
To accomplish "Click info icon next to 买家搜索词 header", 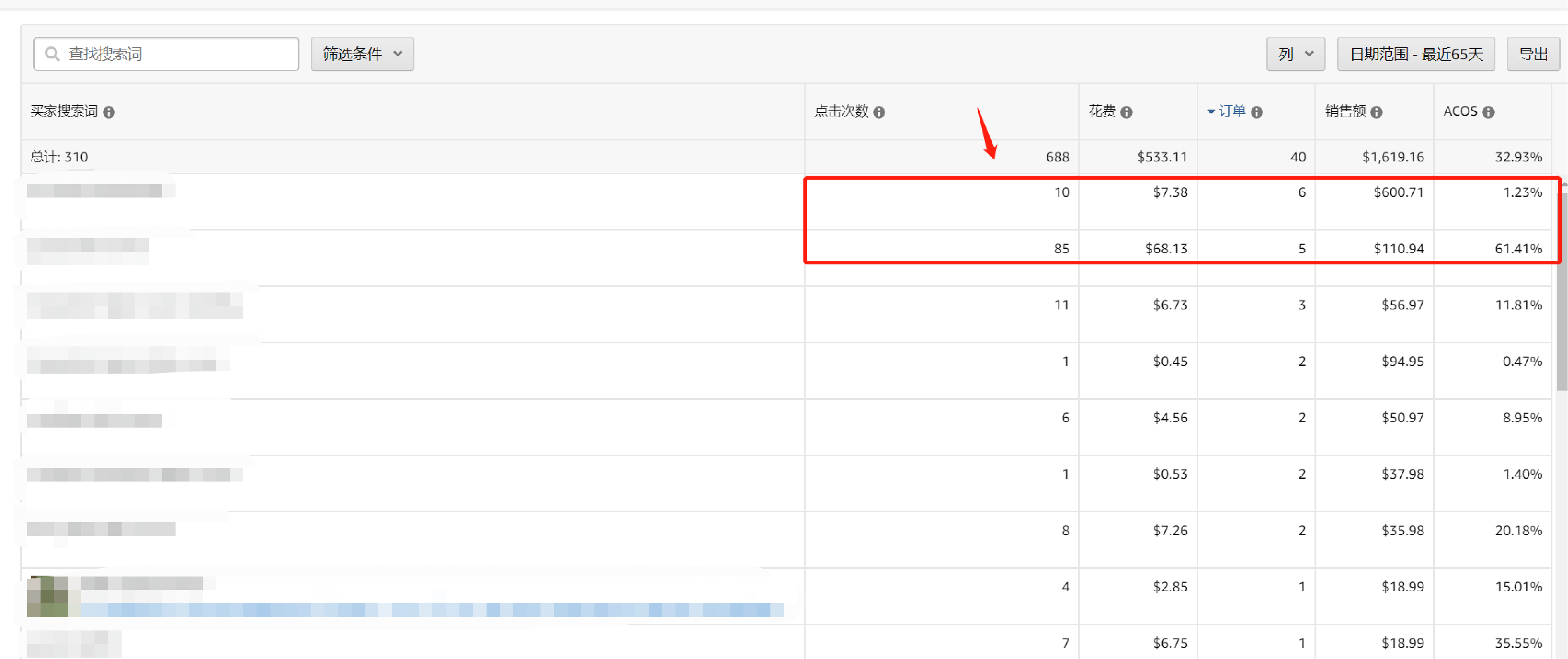I will point(109,112).
